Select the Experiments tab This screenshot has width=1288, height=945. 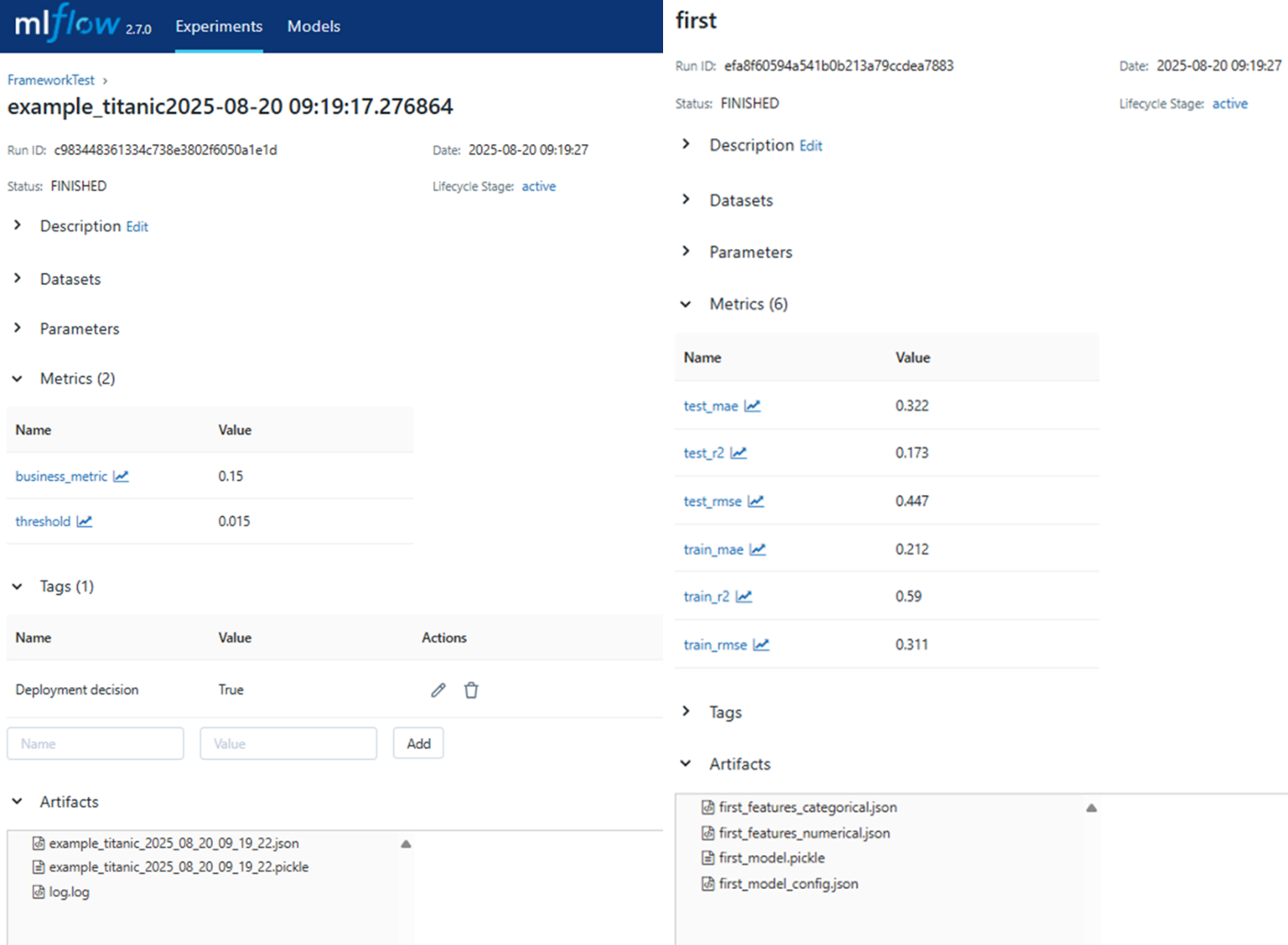[x=218, y=26]
